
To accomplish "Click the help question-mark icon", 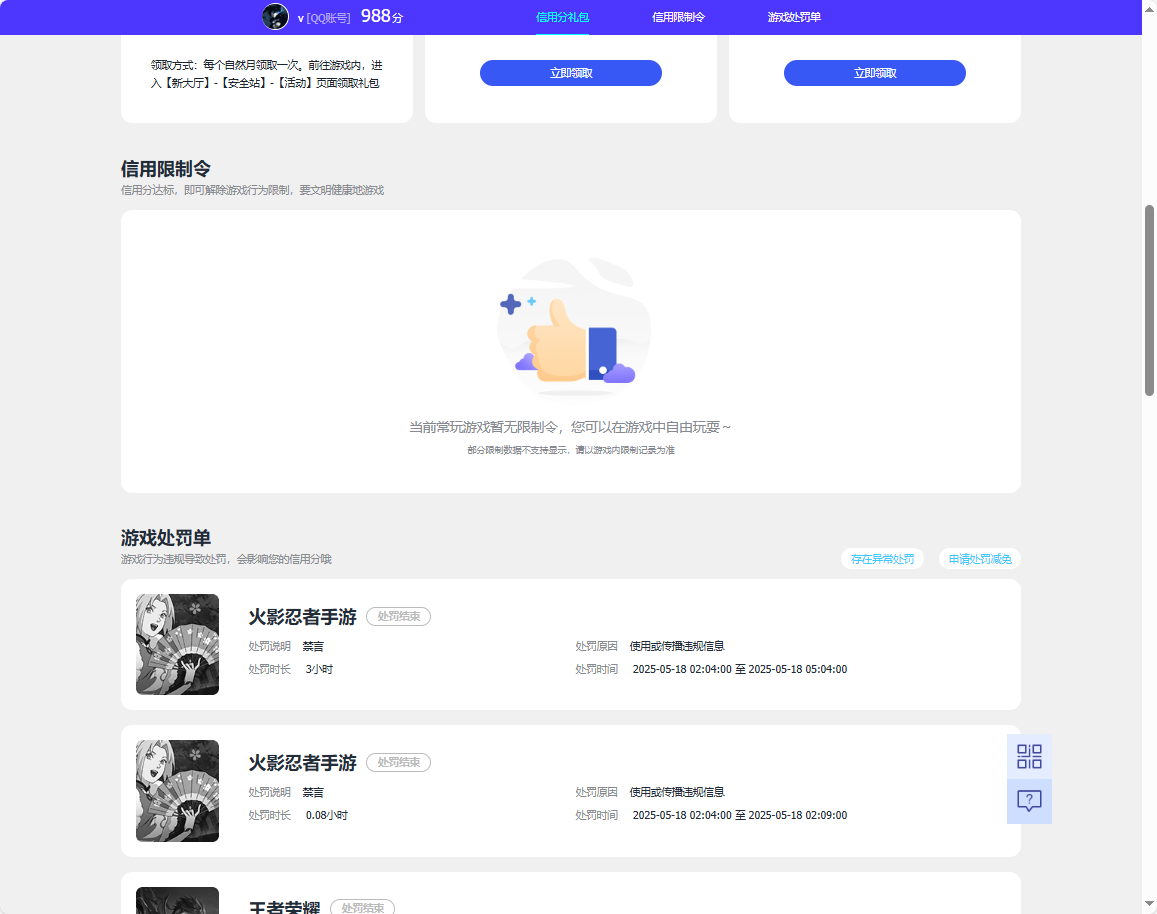I will point(1029,801).
